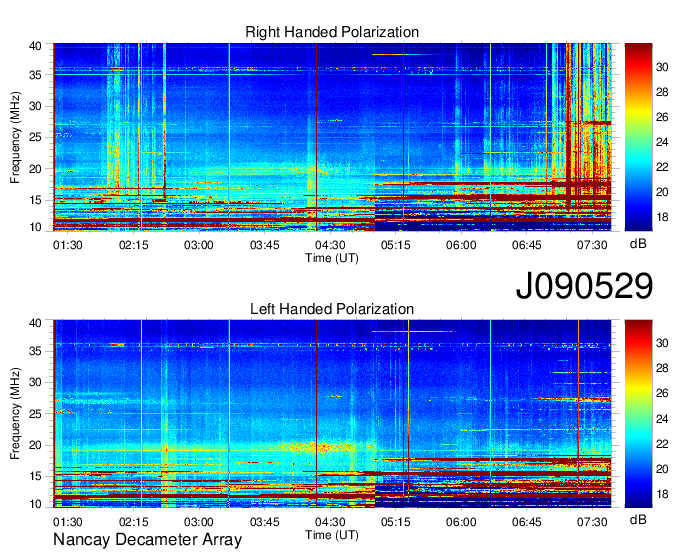Viewport: 680px width, 552px height.
Task: Click the 24 dB tick on Left Handed color bar
Action: click(x=662, y=419)
